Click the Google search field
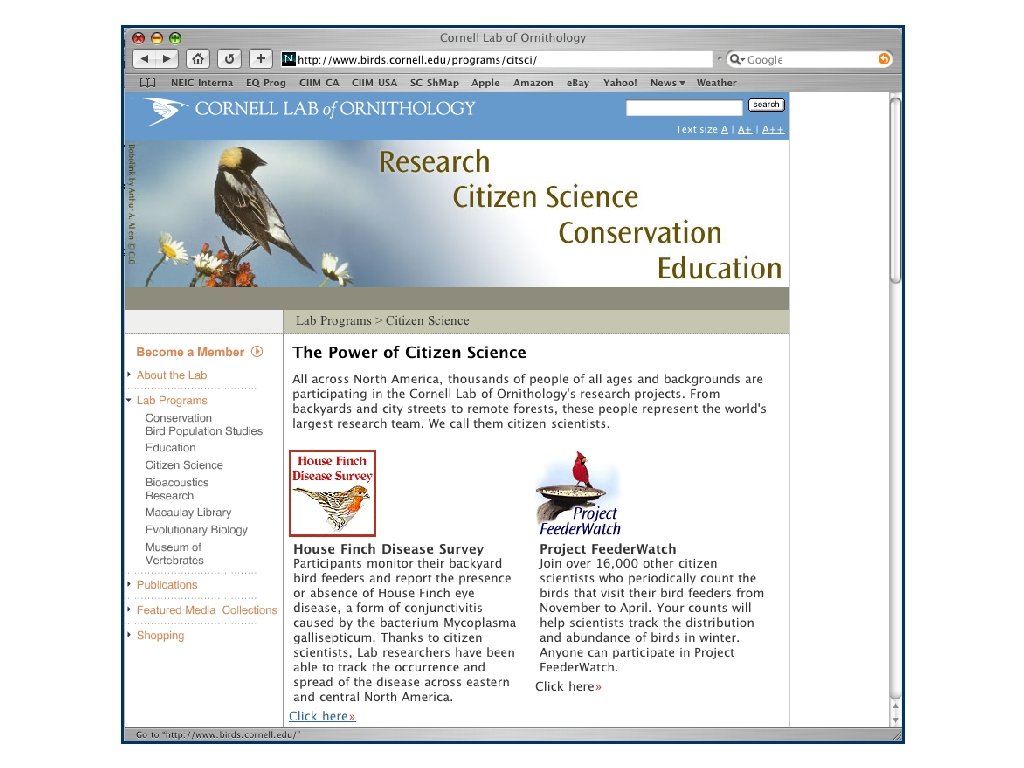 click(x=809, y=59)
